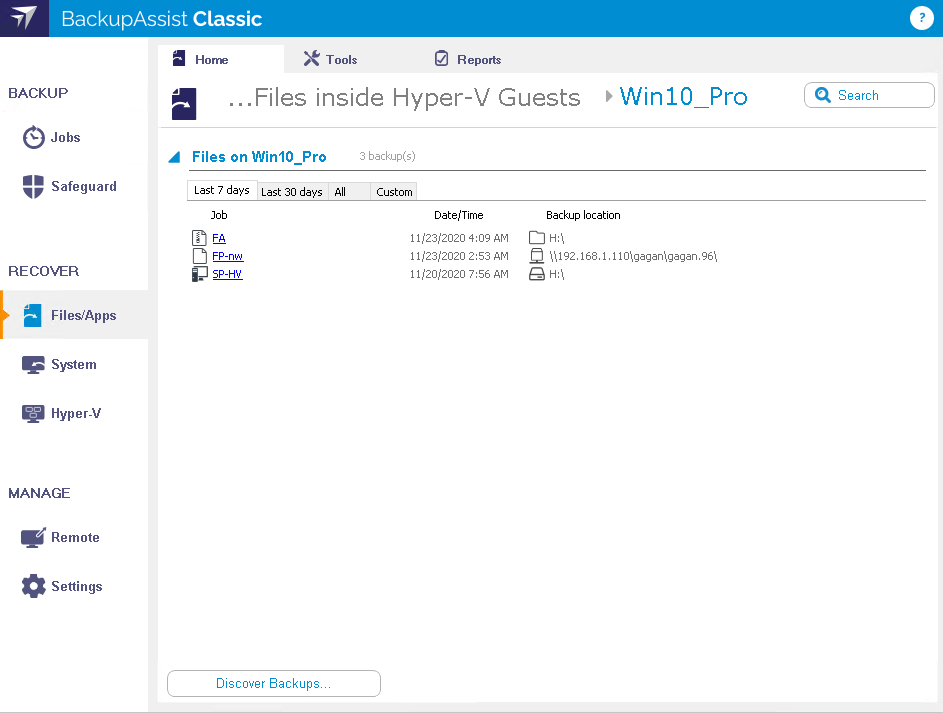
Task: Click the FP-nw job file icon
Action: (199, 256)
